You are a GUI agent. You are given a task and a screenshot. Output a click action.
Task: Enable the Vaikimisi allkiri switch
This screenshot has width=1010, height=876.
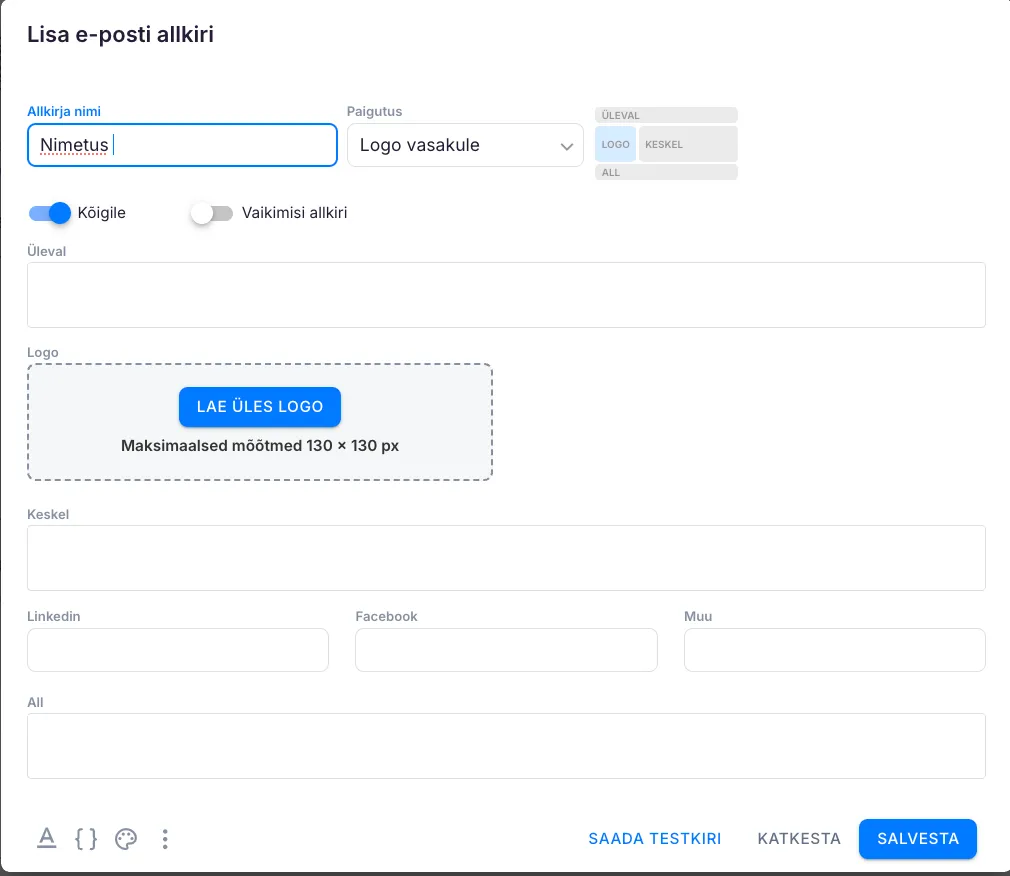click(x=211, y=213)
